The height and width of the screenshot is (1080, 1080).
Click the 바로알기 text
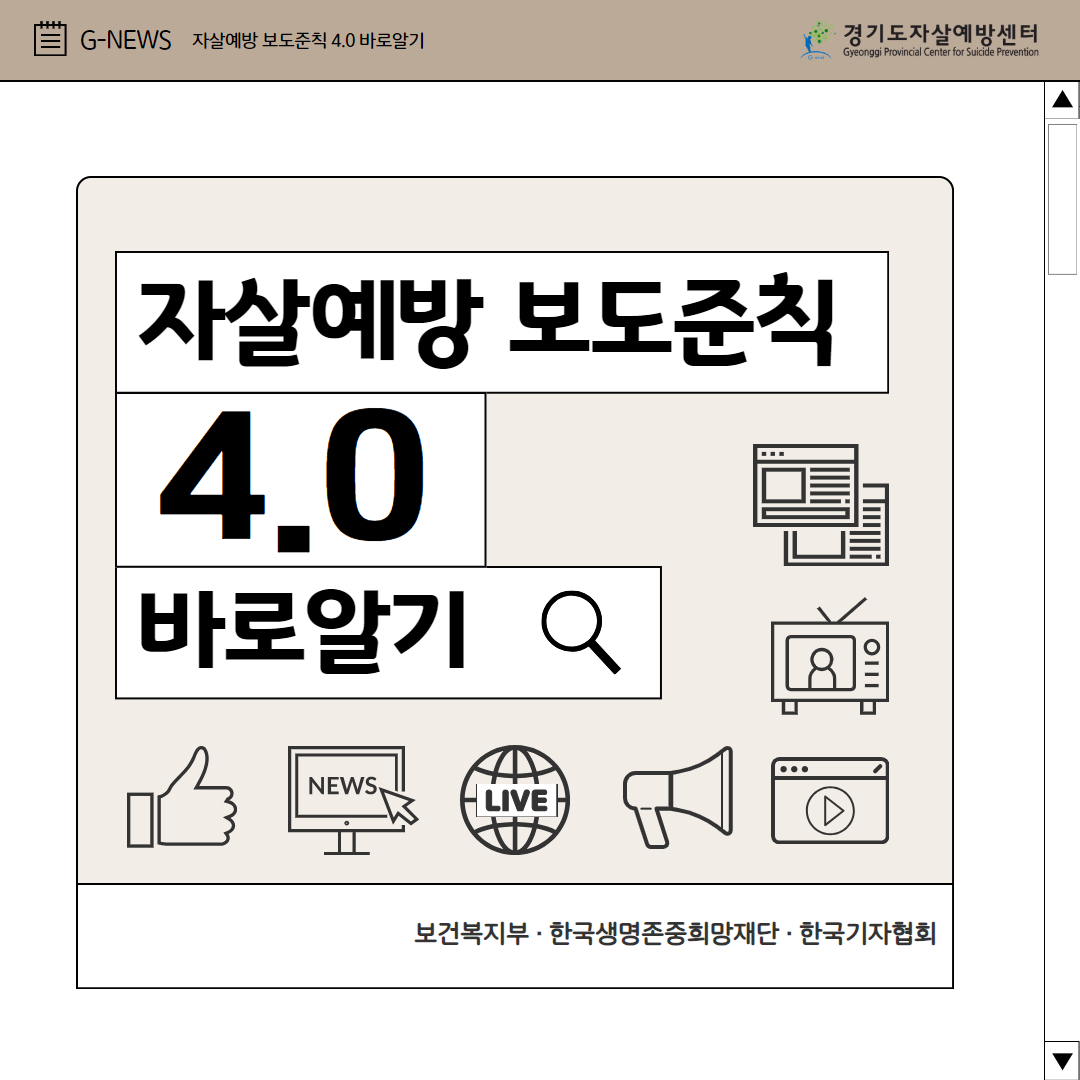303,631
